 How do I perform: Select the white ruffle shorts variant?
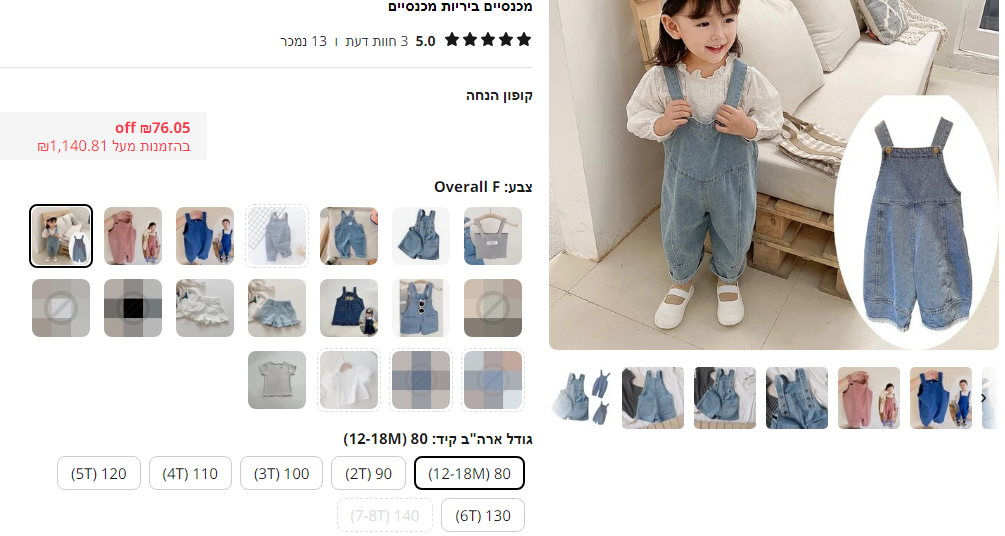205,308
